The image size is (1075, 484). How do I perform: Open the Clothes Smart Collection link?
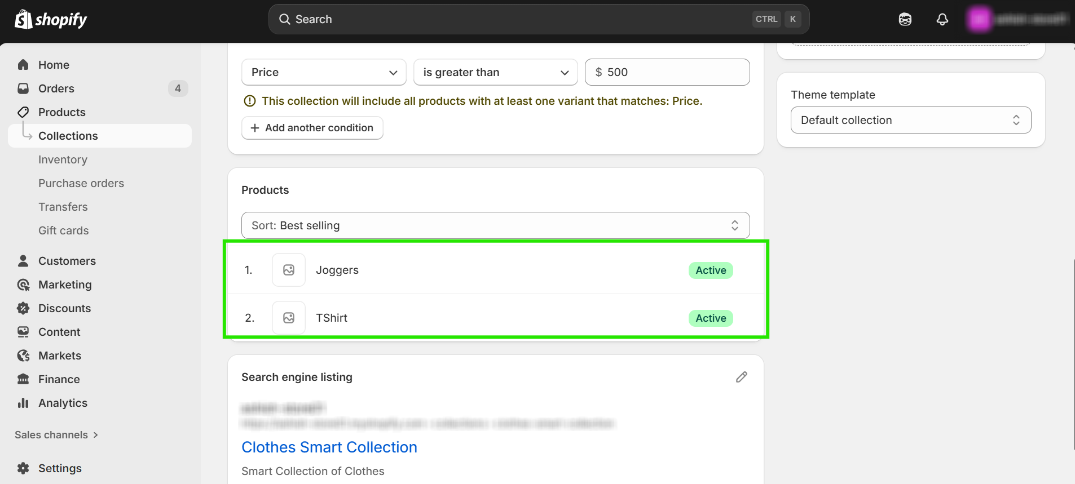click(329, 447)
